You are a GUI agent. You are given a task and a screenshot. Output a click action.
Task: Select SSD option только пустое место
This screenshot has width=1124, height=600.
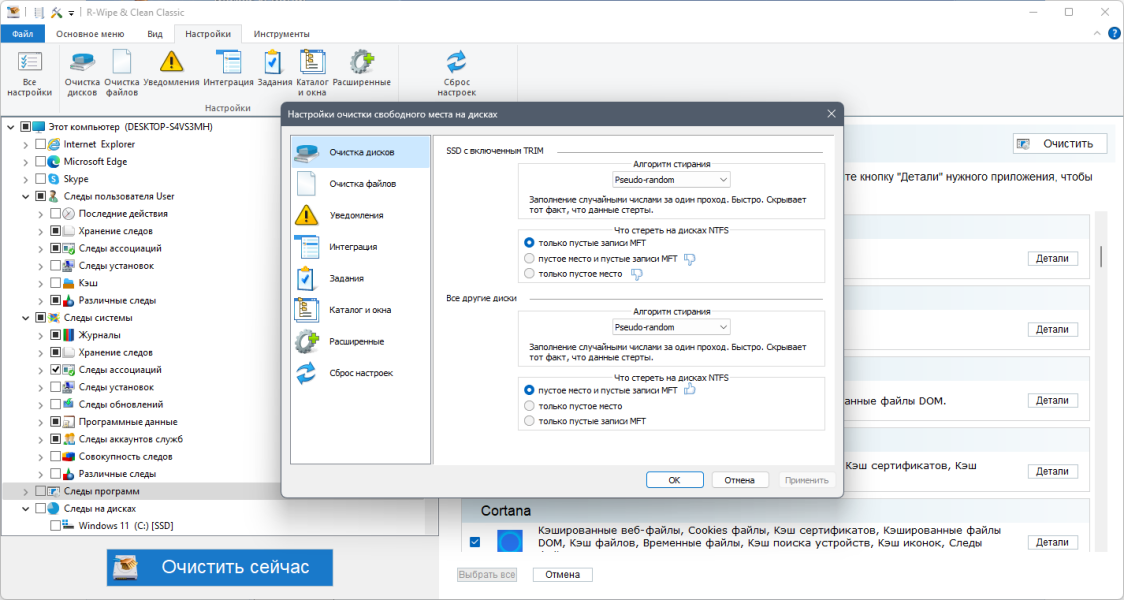(x=529, y=273)
